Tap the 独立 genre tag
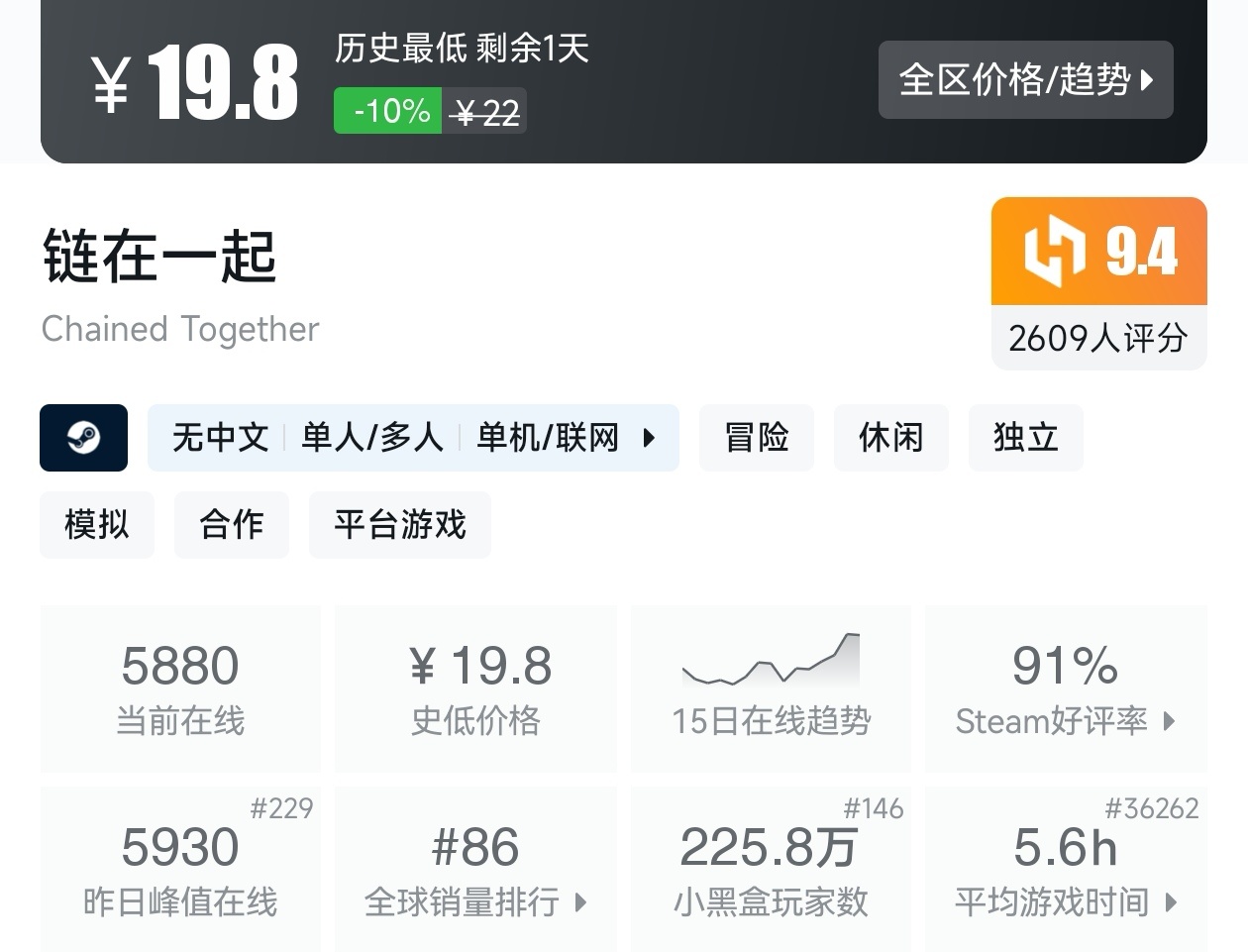Viewport: 1248px width, 952px height. [1025, 438]
